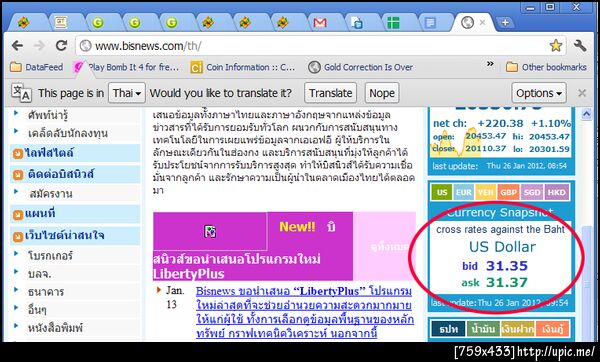Image resolution: width=600 pixels, height=362 pixels.
Task: Click the ธนาคาร sidebar link
Action: point(46,292)
